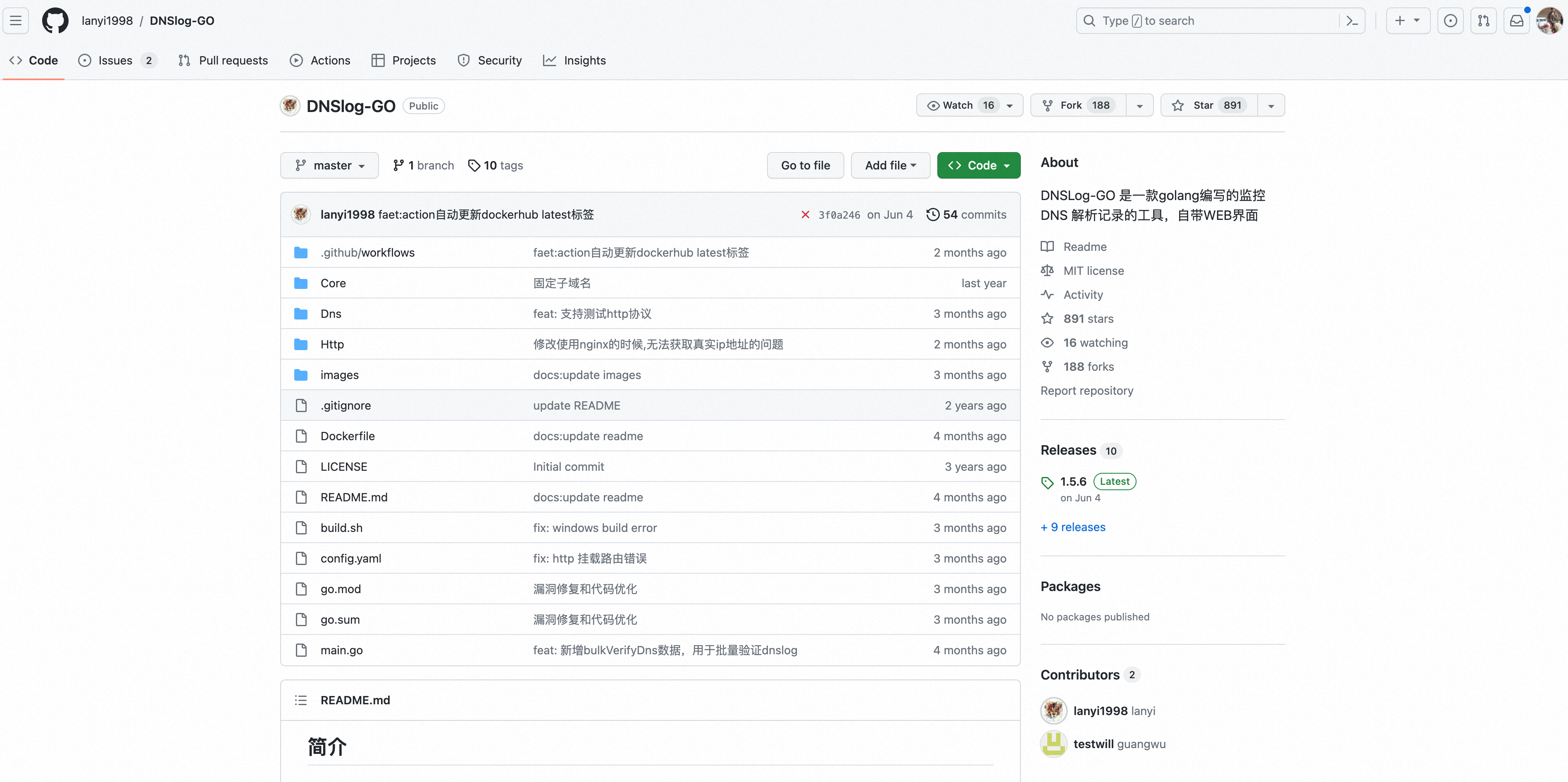The width and height of the screenshot is (1568, 782).
Task: Switch to the Security tab
Action: [x=489, y=60]
